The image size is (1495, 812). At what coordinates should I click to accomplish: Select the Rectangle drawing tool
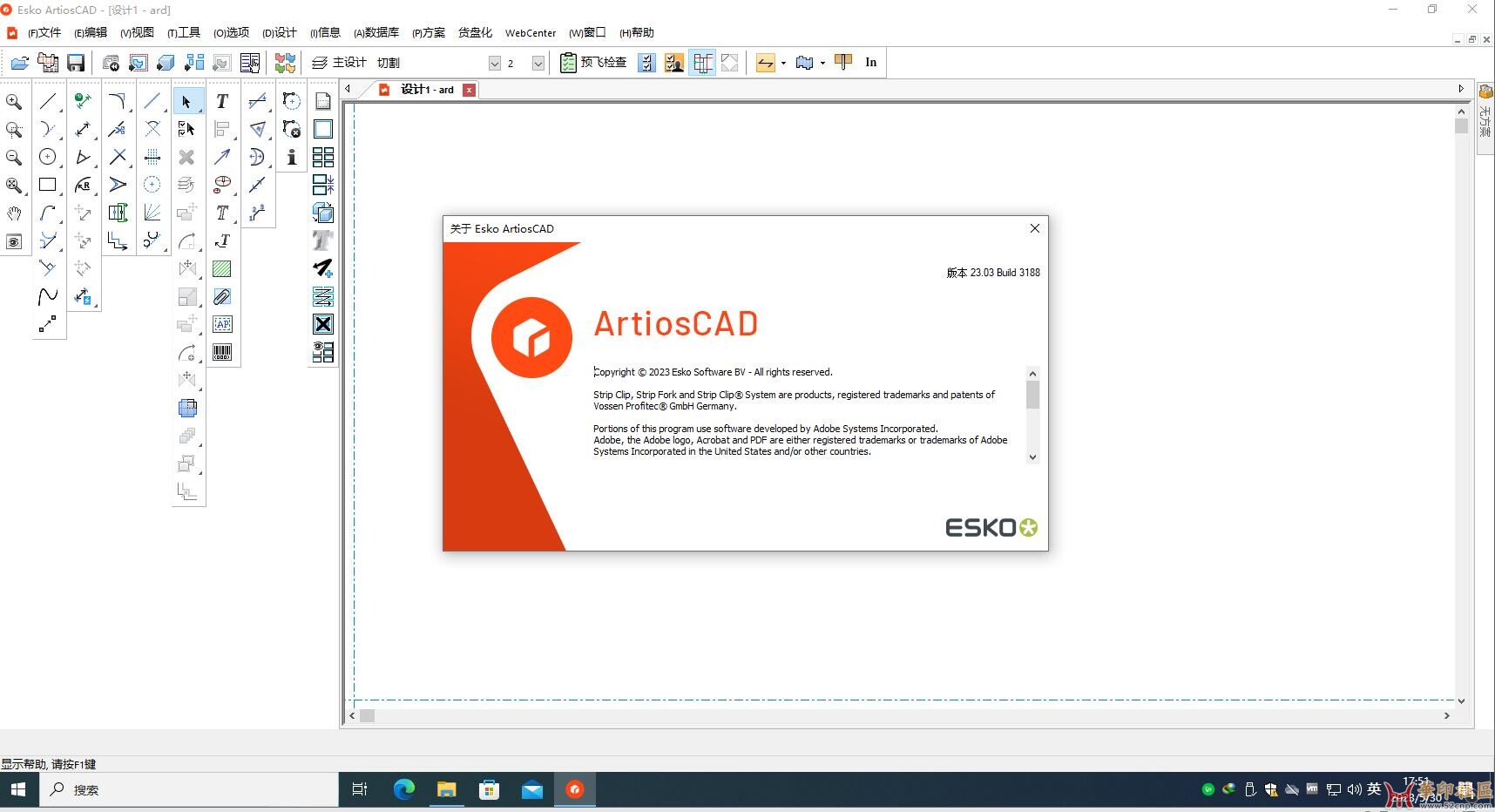click(x=48, y=185)
